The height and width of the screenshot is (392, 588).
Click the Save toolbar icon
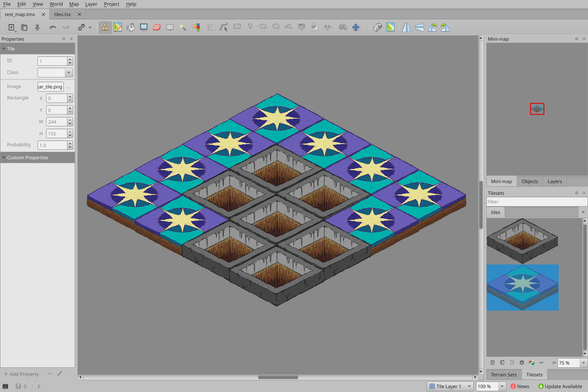pyautogui.click(x=37, y=27)
